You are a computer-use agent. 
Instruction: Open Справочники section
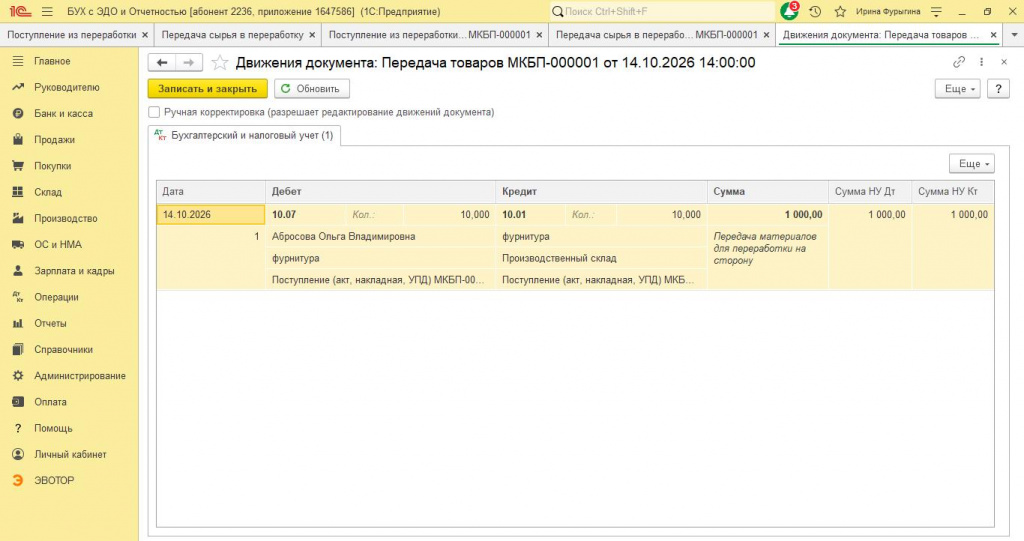(x=63, y=350)
